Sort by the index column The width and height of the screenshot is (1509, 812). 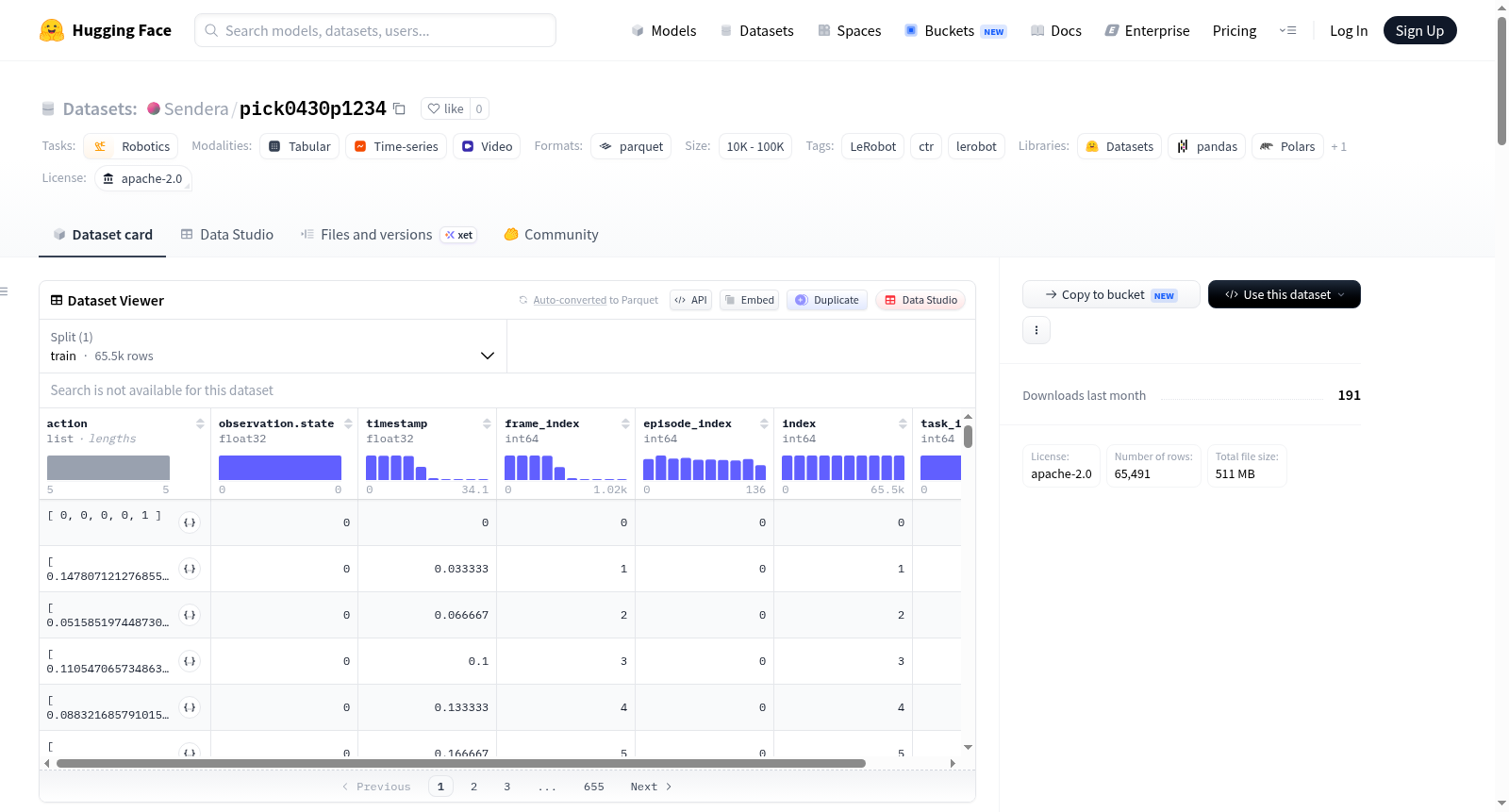[x=903, y=423]
